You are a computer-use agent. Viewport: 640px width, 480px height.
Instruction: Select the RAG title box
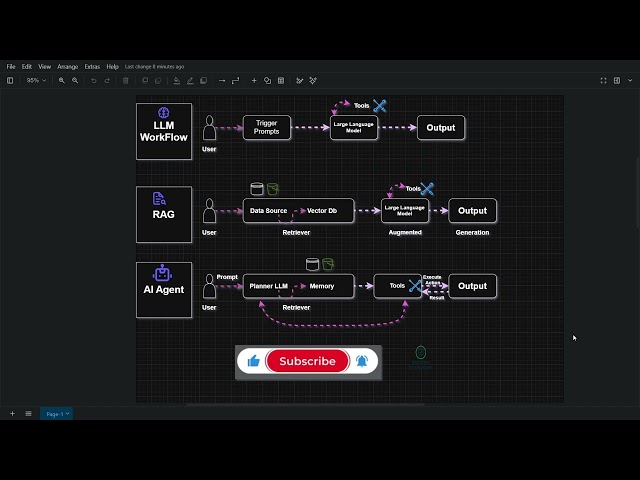(x=164, y=215)
